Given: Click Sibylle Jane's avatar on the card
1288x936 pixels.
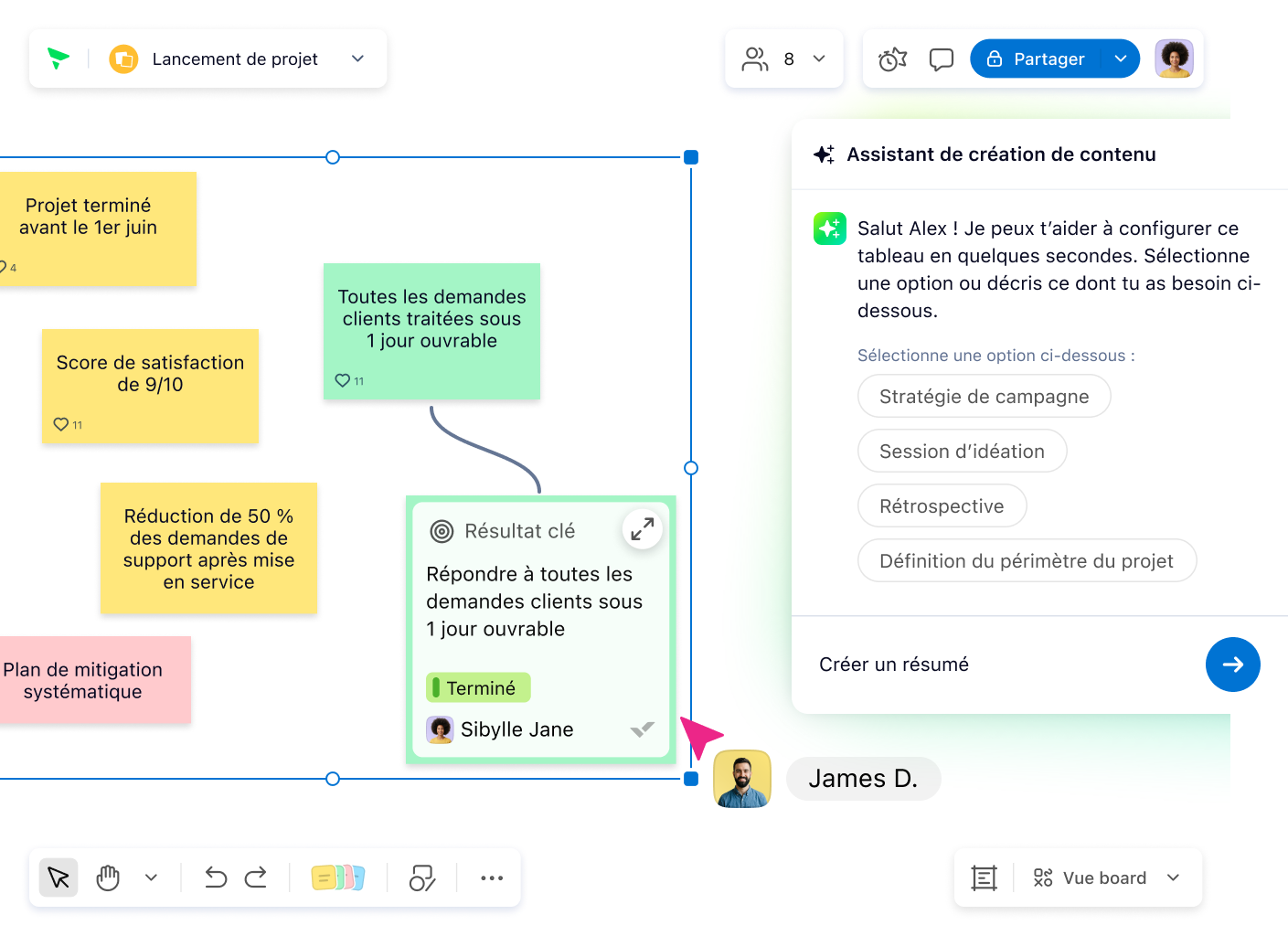Looking at the screenshot, I should [440, 729].
